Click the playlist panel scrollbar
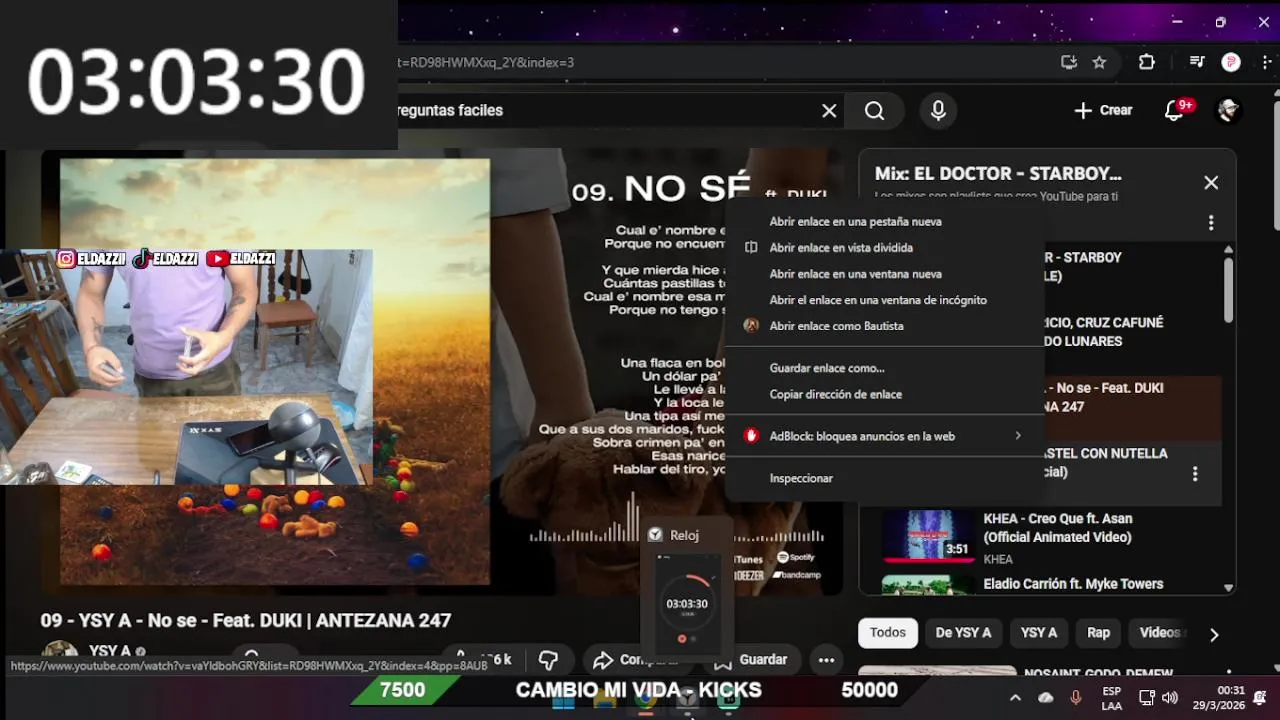The image size is (1280, 720). (1229, 290)
